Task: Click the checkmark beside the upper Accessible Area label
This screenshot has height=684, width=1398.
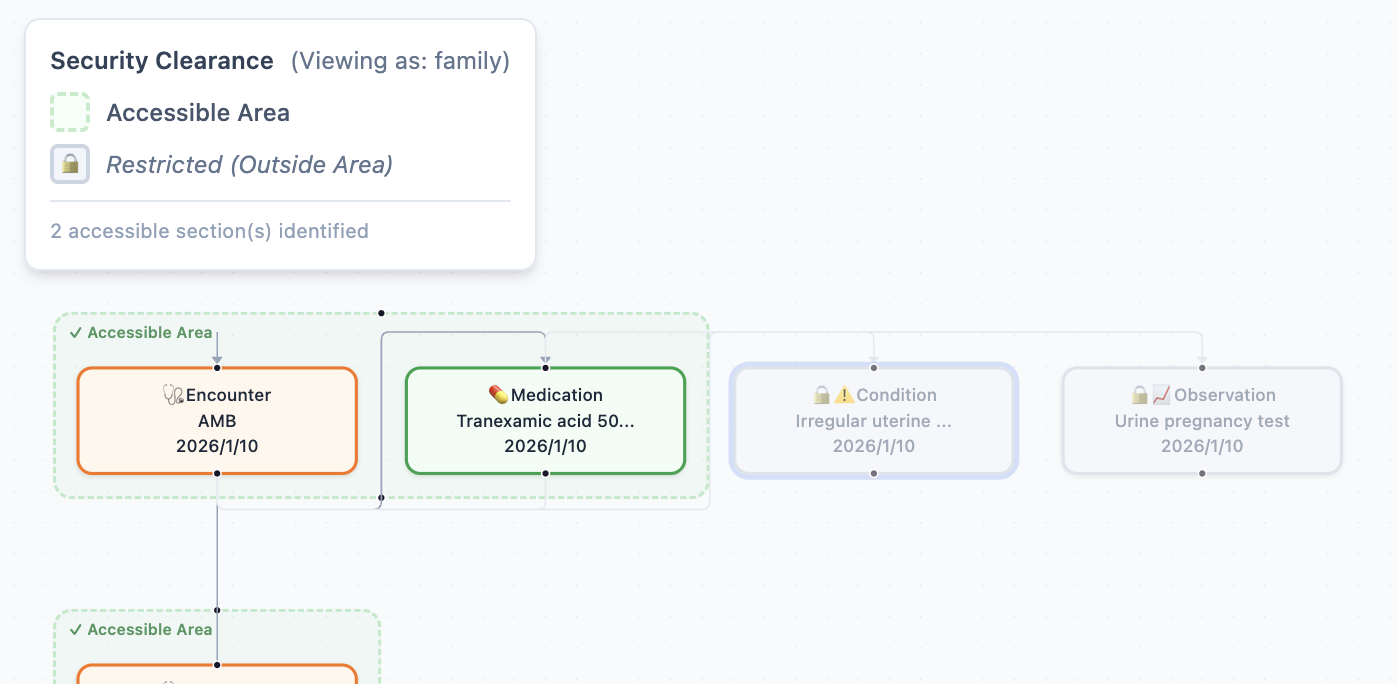Action: pos(76,333)
